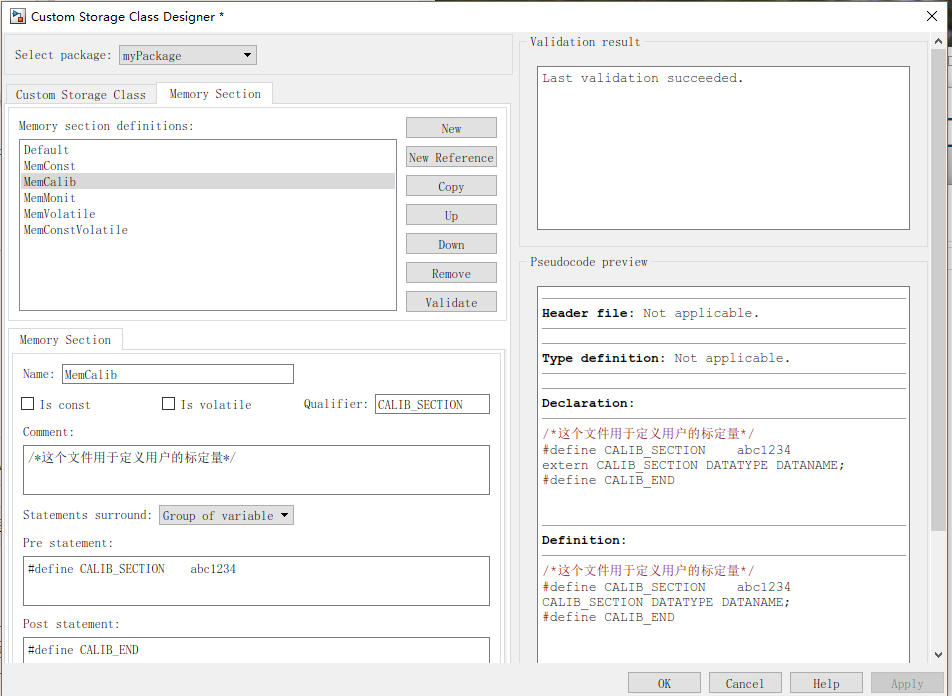Click the New Reference button
952x696 pixels.
point(451,157)
